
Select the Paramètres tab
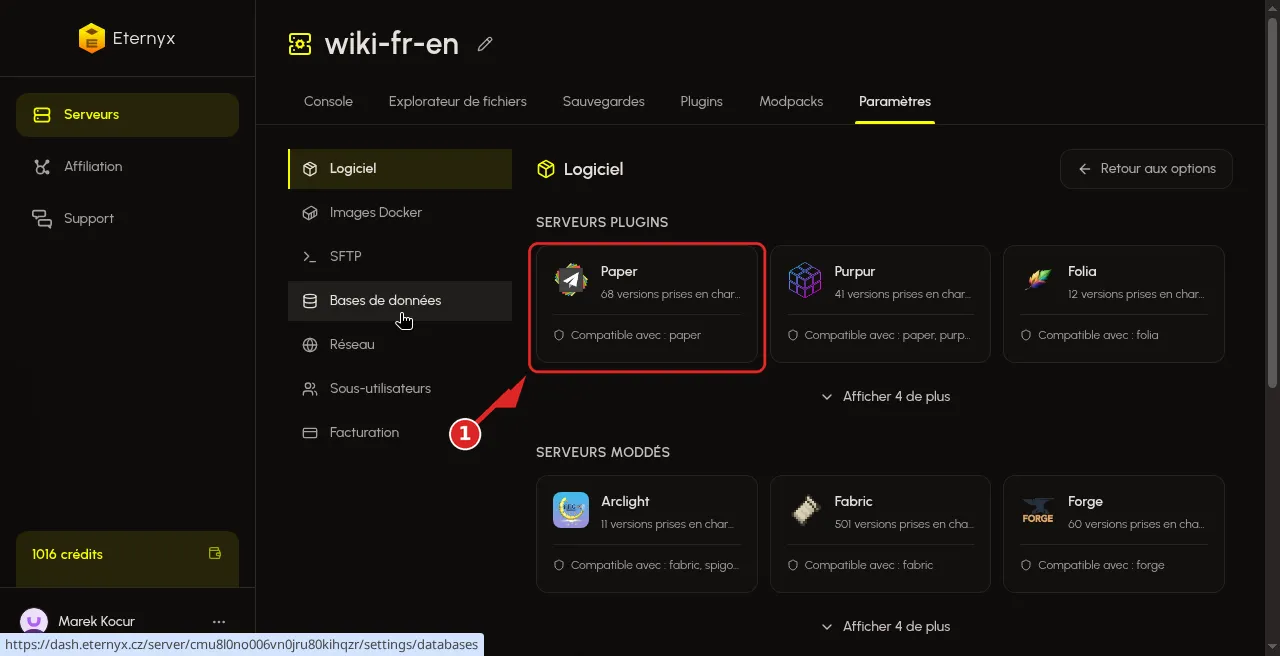pos(895,102)
